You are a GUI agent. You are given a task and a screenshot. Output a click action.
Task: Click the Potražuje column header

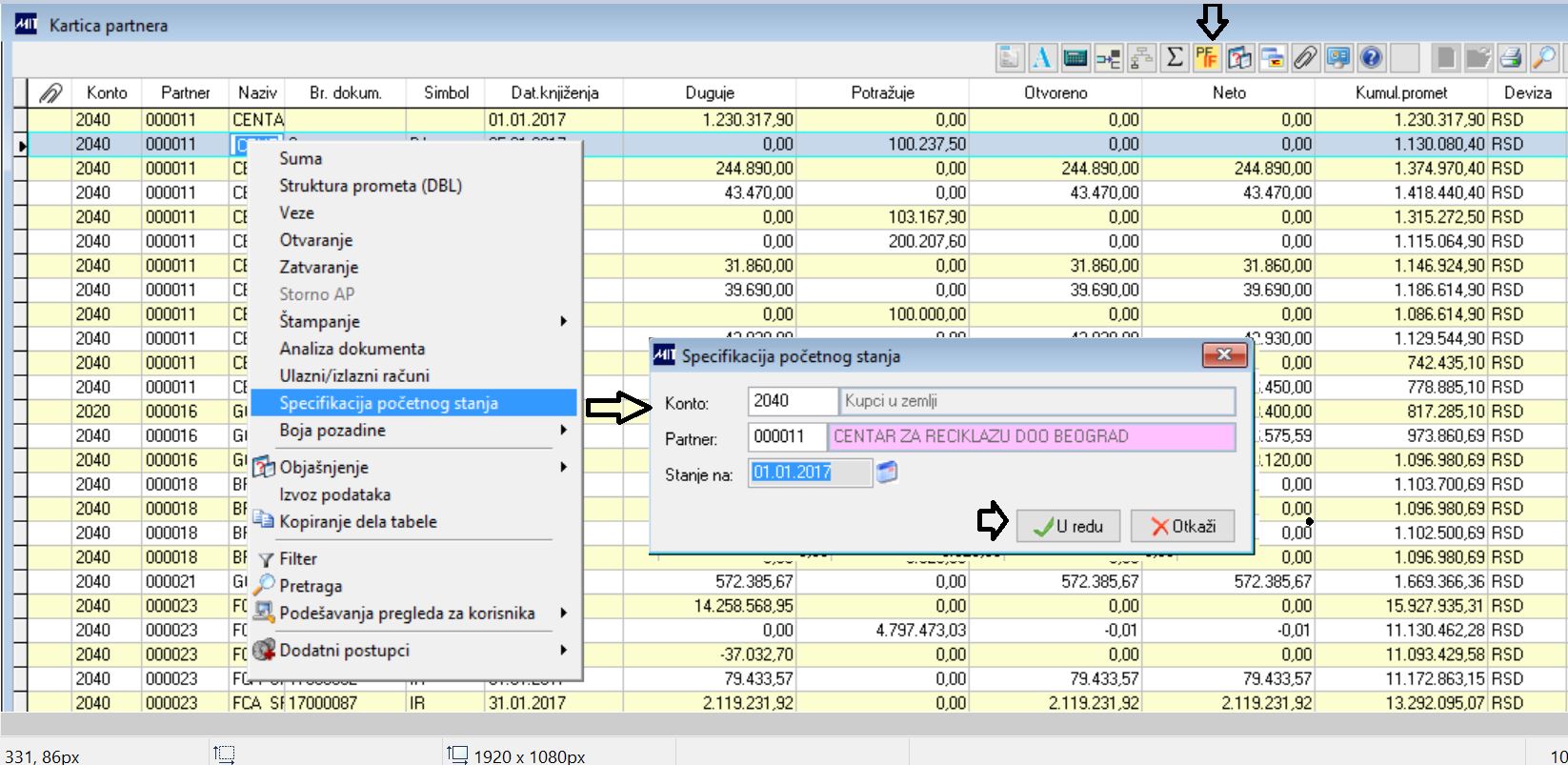[x=882, y=93]
